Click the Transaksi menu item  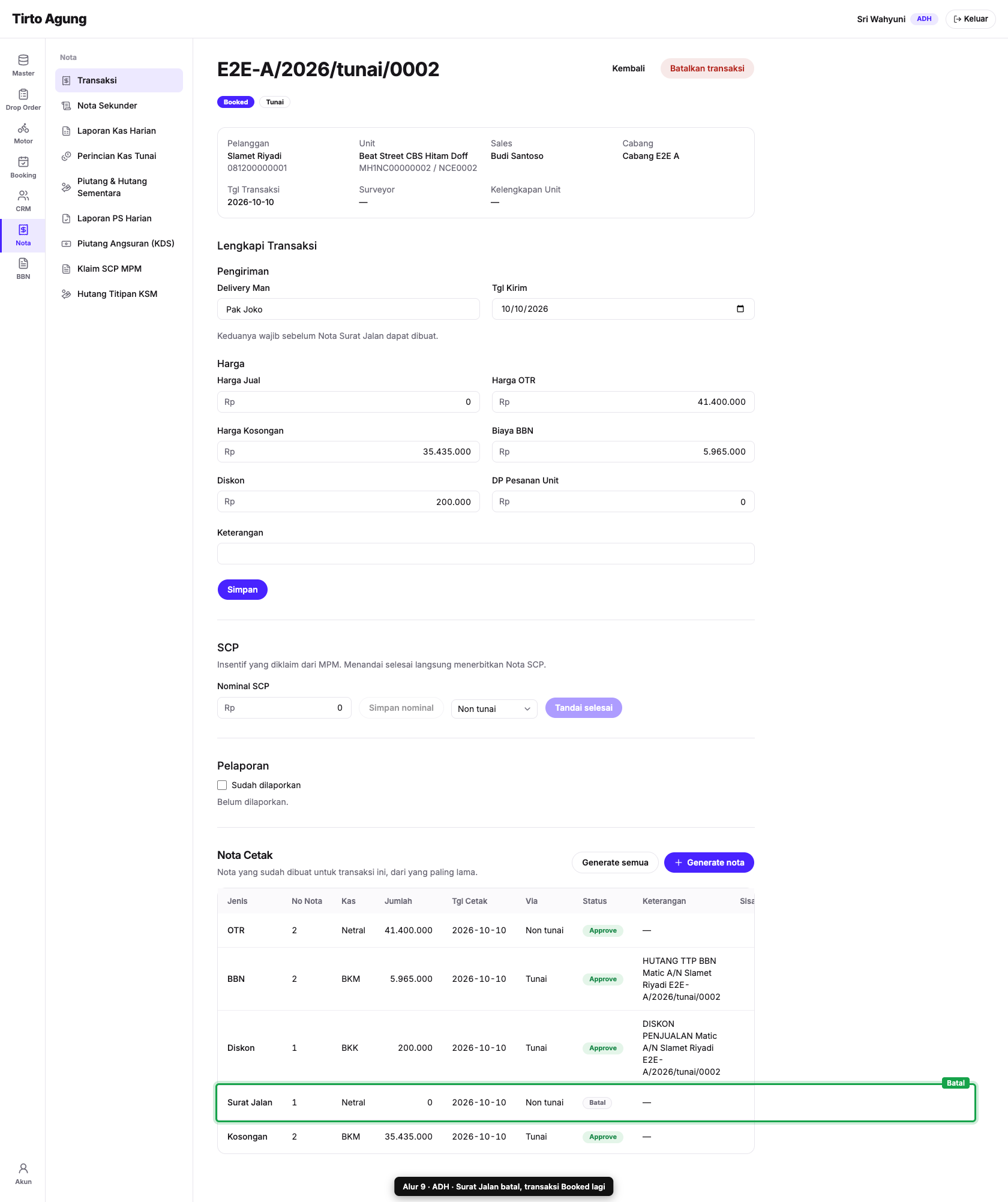(119, 80)
